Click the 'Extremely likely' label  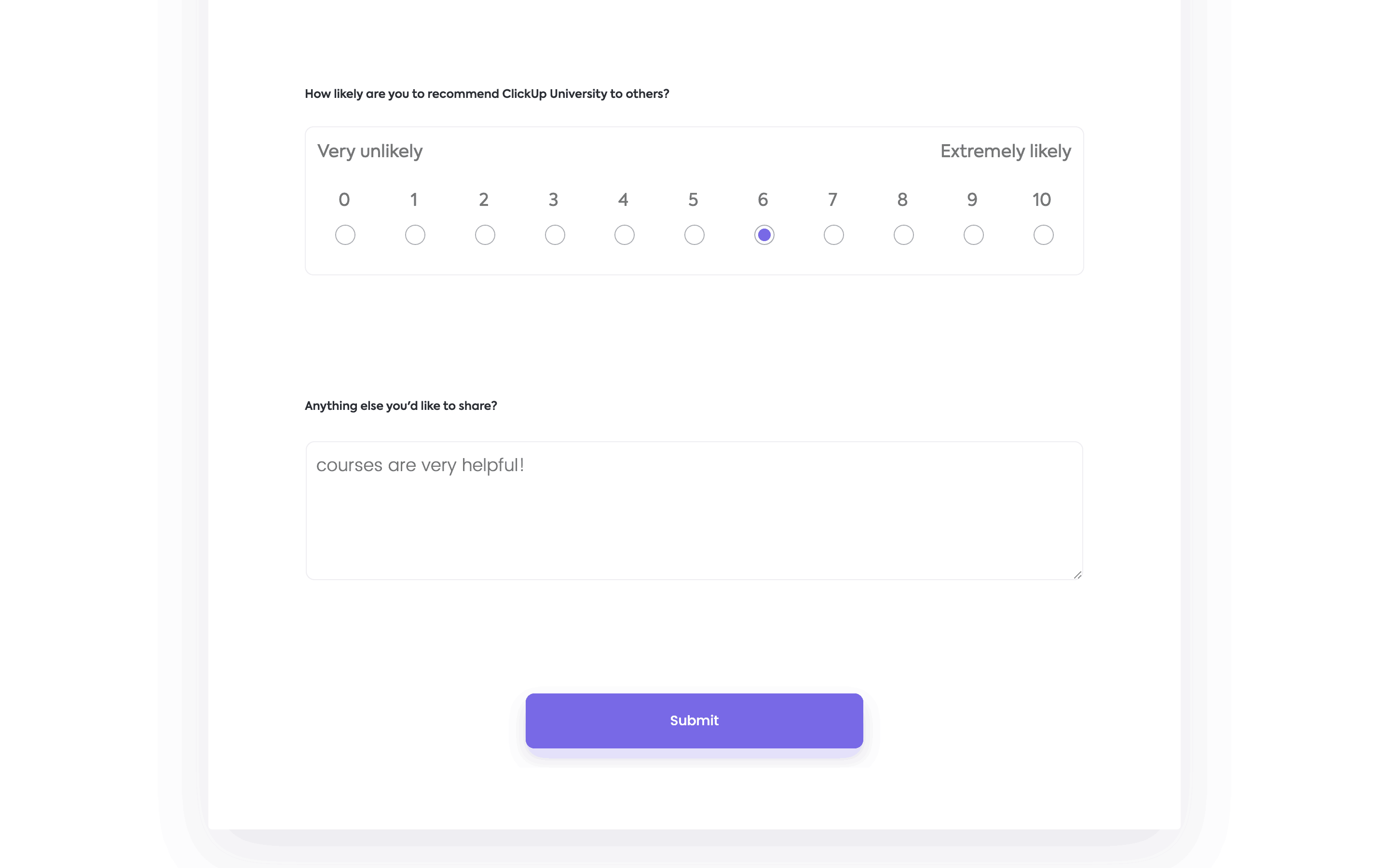pos(1006,151)
